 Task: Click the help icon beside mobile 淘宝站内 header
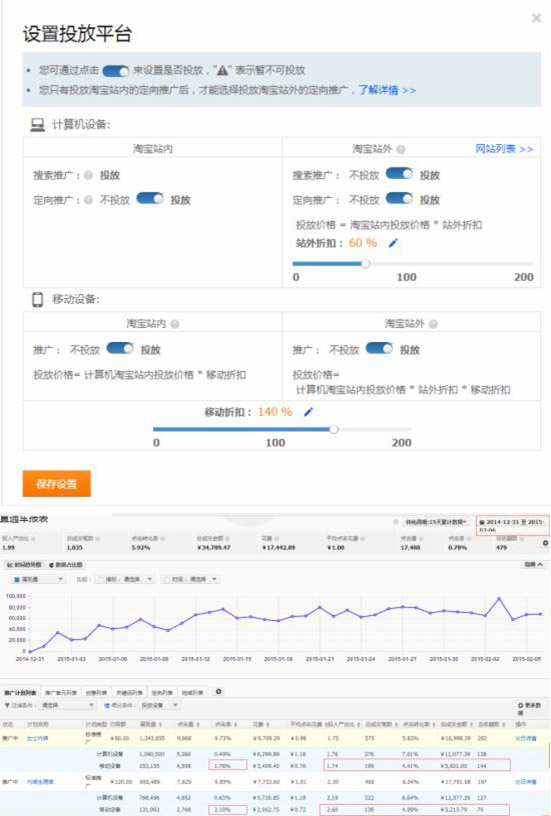(175, 324)
